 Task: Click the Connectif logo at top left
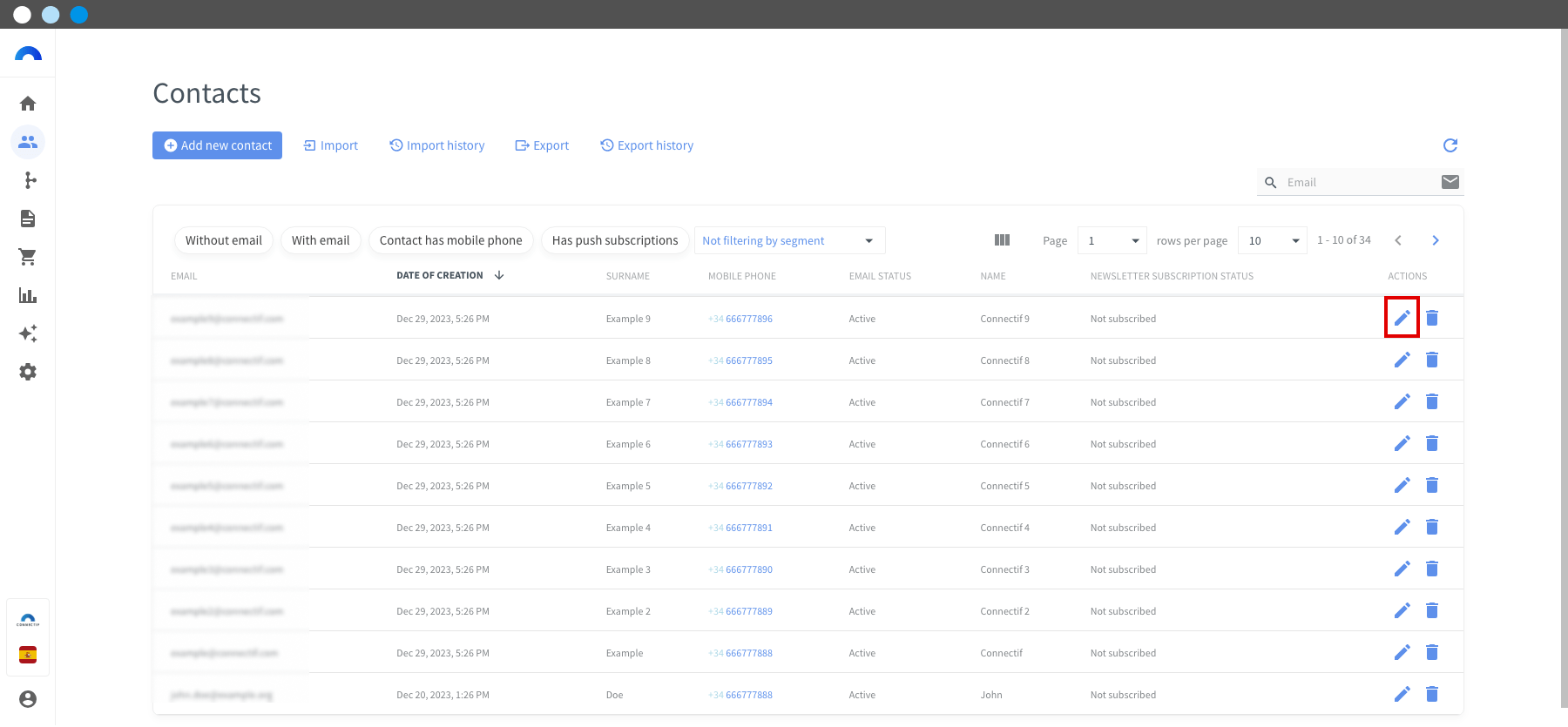click(x=28, y=54)
